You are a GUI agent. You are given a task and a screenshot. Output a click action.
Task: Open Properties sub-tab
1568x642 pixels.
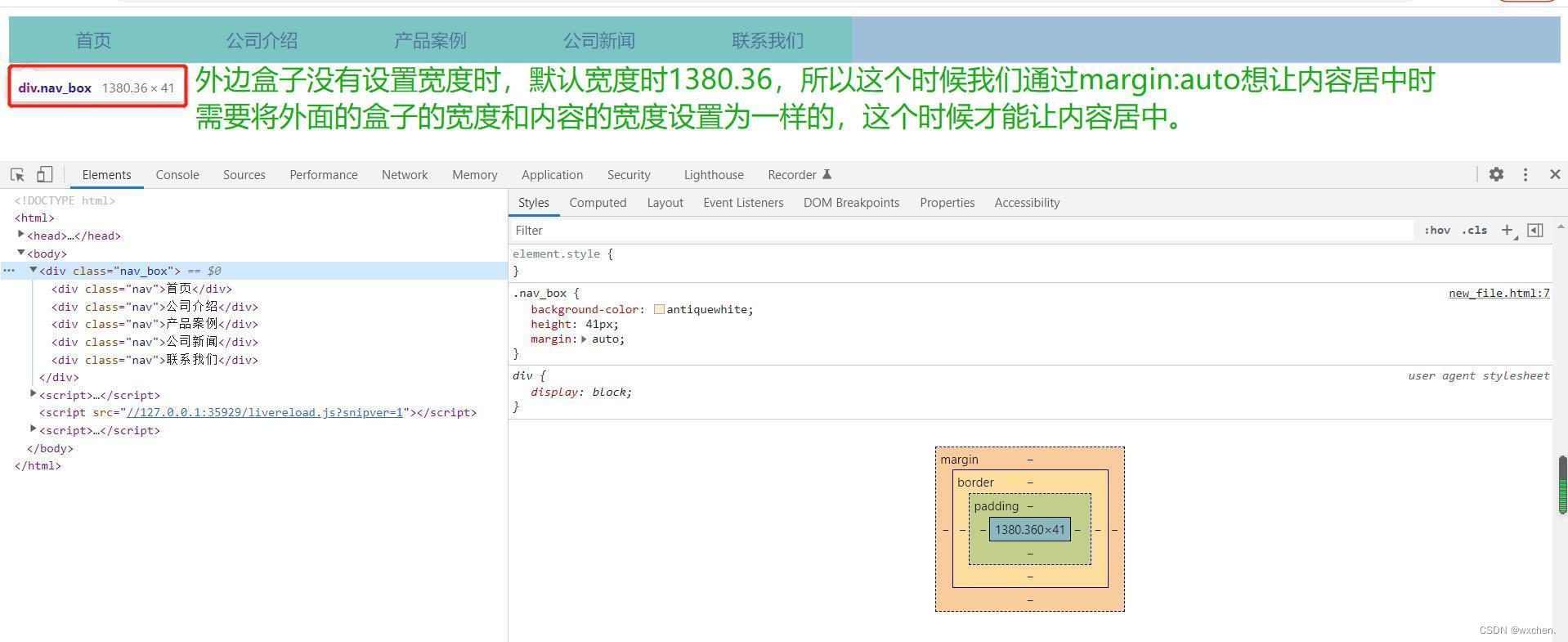tap(947, 203)
